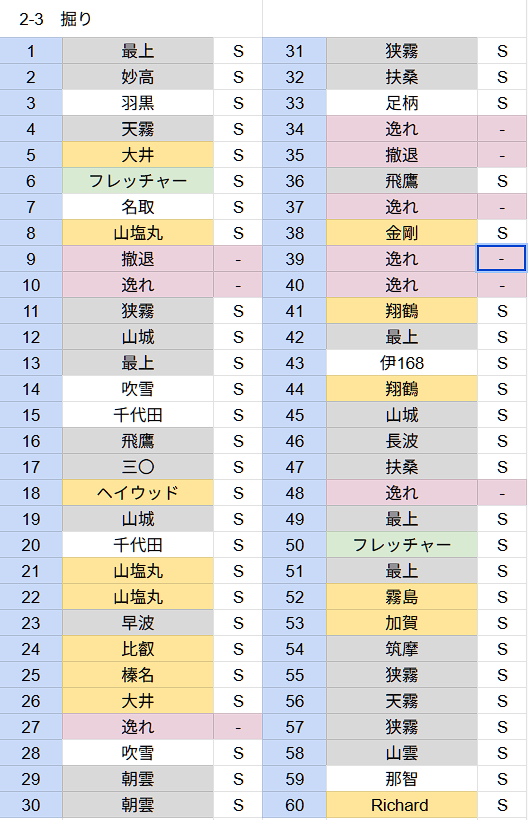The height and width of the screenshot is (820, 528).
Task: Select the ヘイウッド cell in row 18
Action: [138, 493]
